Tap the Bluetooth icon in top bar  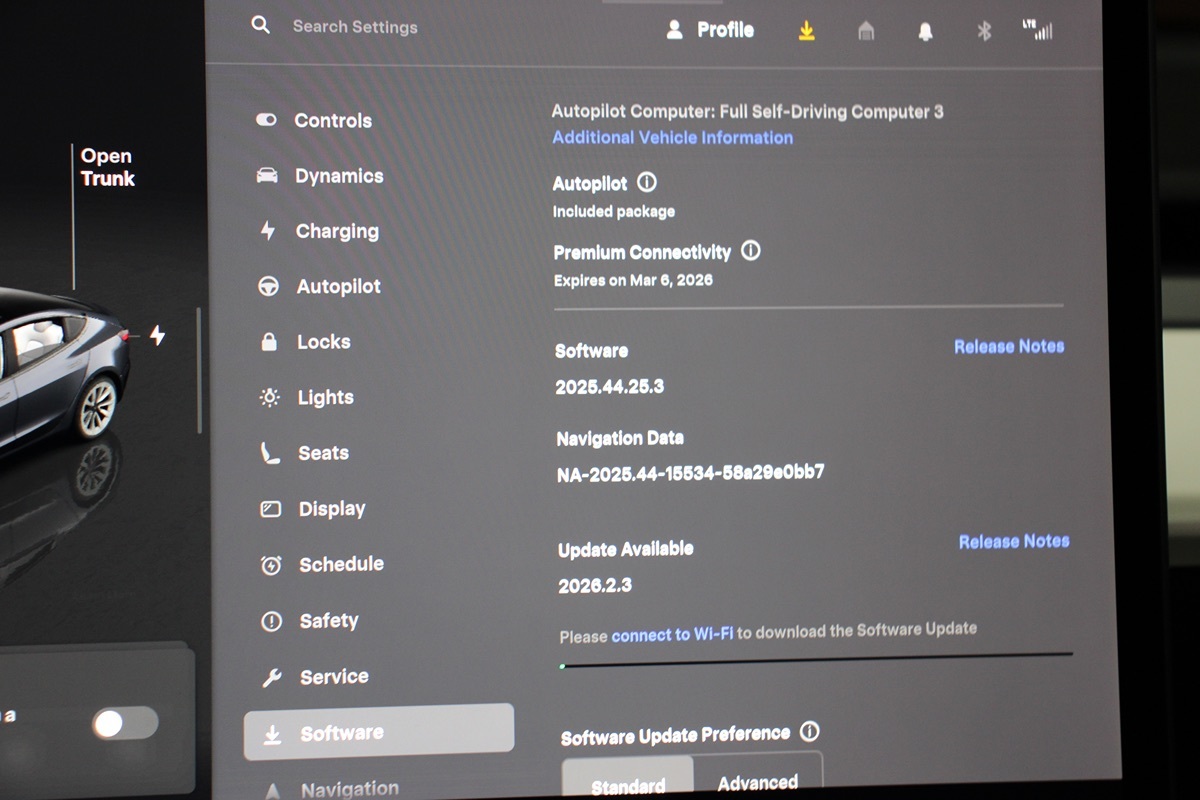(x=983, y=31)
